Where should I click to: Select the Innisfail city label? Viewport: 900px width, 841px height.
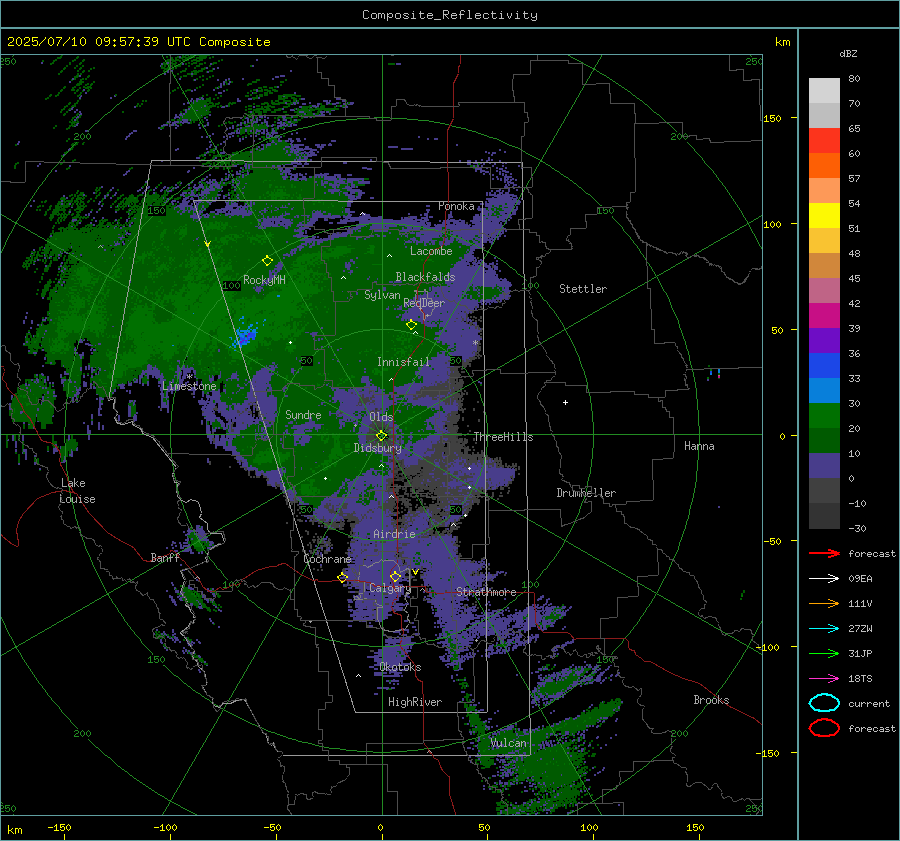click(403, 362)
